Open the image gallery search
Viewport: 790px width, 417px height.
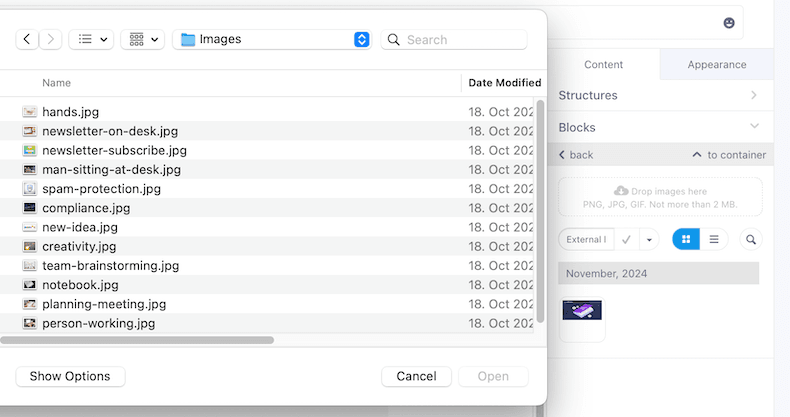(751, 239)
